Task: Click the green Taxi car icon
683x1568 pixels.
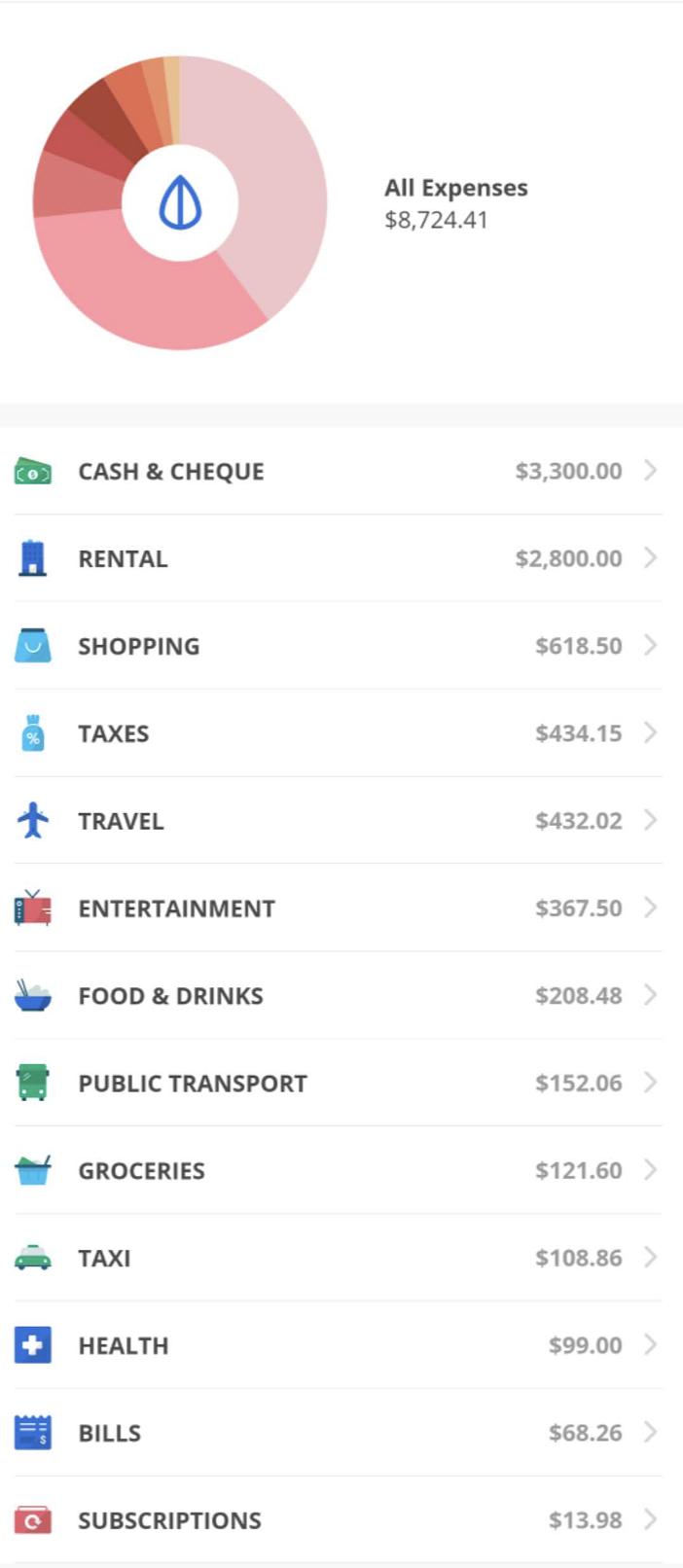Action: tap(32, 1258)
